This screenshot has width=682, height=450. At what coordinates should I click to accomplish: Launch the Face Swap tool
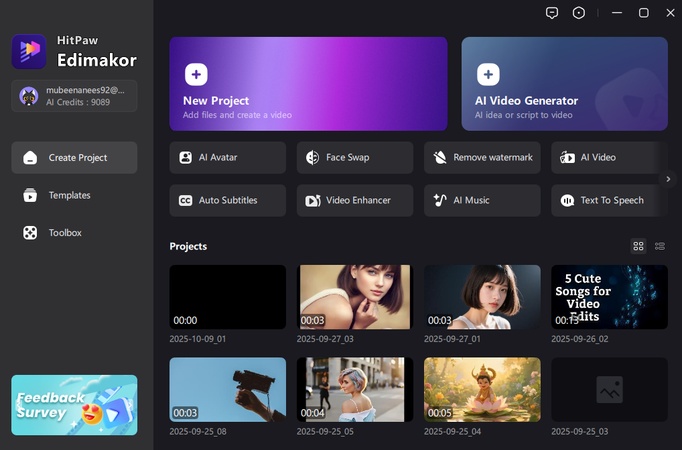coord(354,158)
